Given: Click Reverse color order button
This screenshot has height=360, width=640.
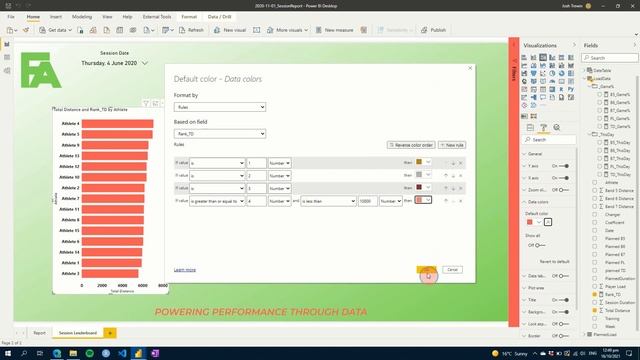Looking at the screenshot, I should pyautogui.click(x=411, y=145).
